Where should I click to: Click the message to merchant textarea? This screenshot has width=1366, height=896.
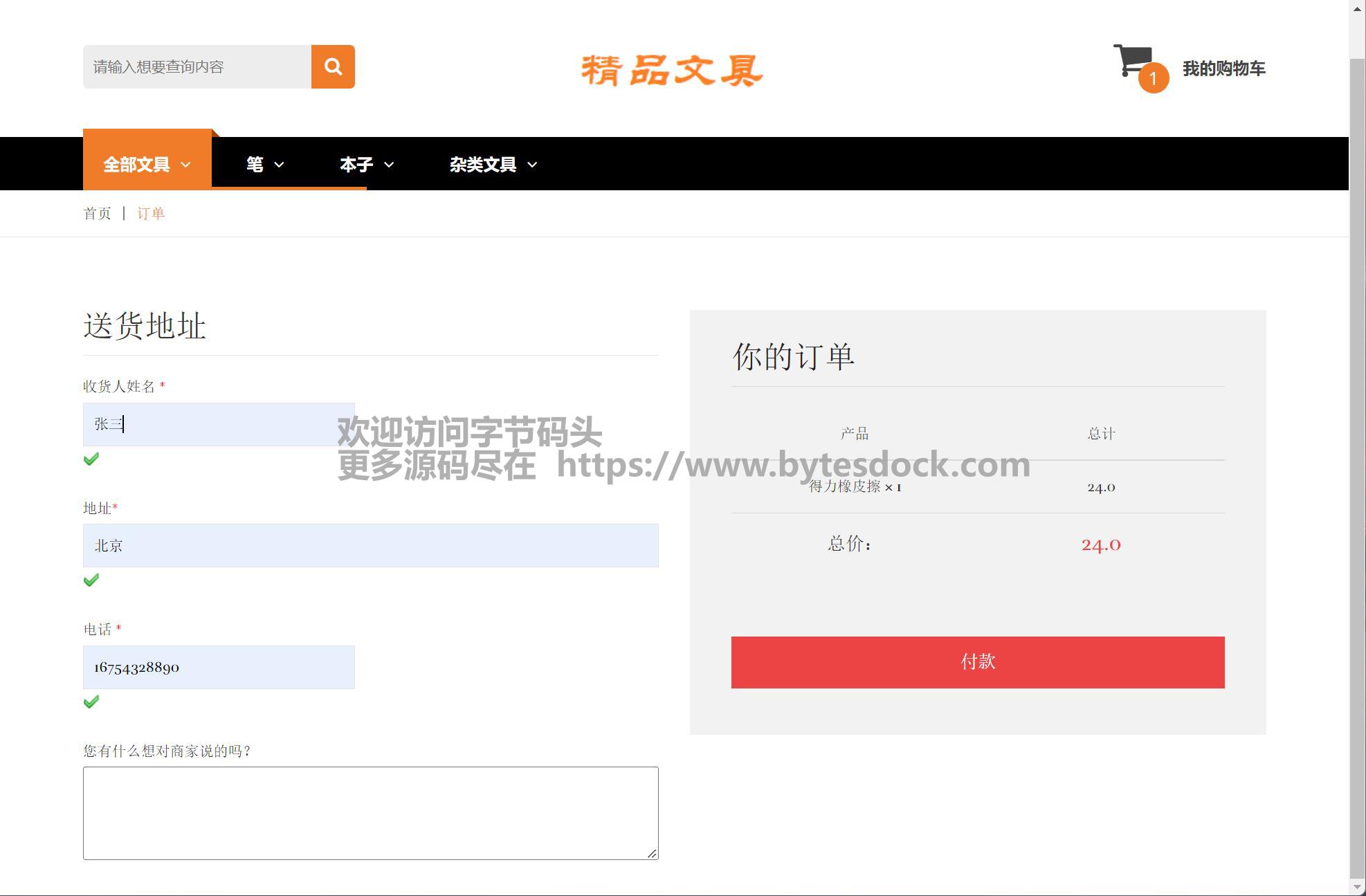click(370, 812)
